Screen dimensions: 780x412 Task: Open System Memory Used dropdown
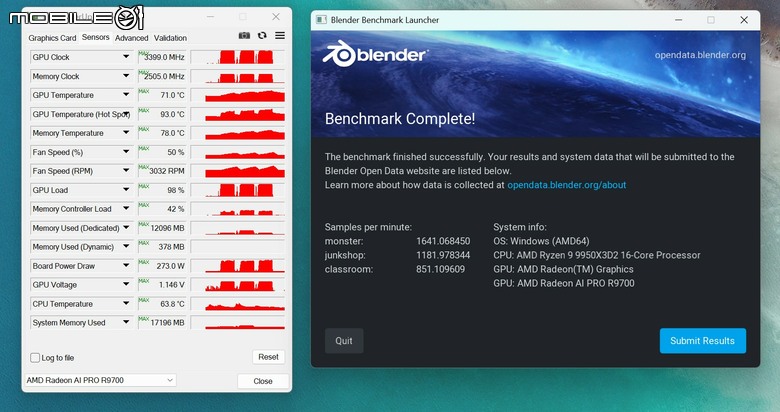(126, 322)
